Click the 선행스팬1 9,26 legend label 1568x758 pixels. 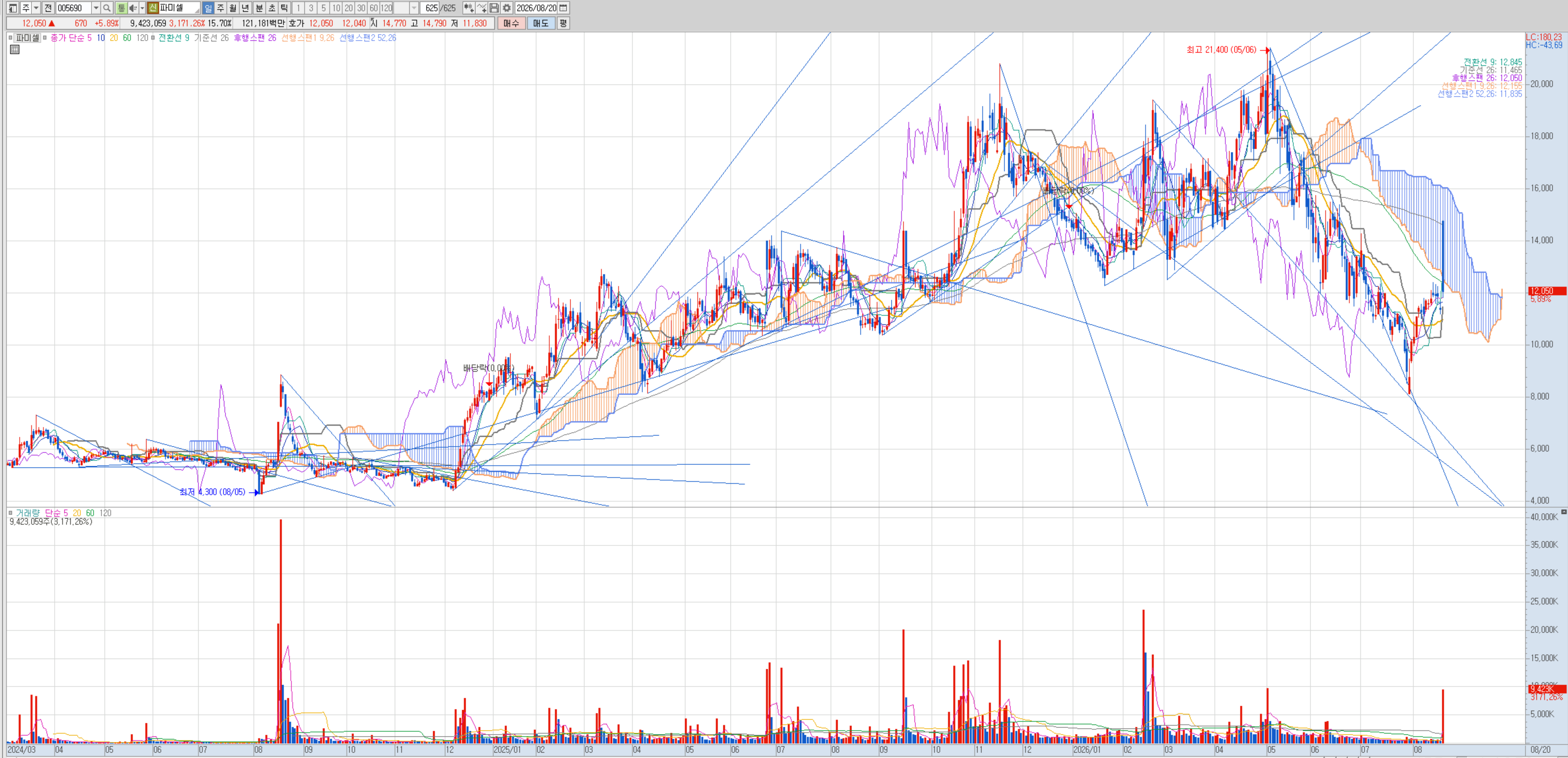click(307, 38)
